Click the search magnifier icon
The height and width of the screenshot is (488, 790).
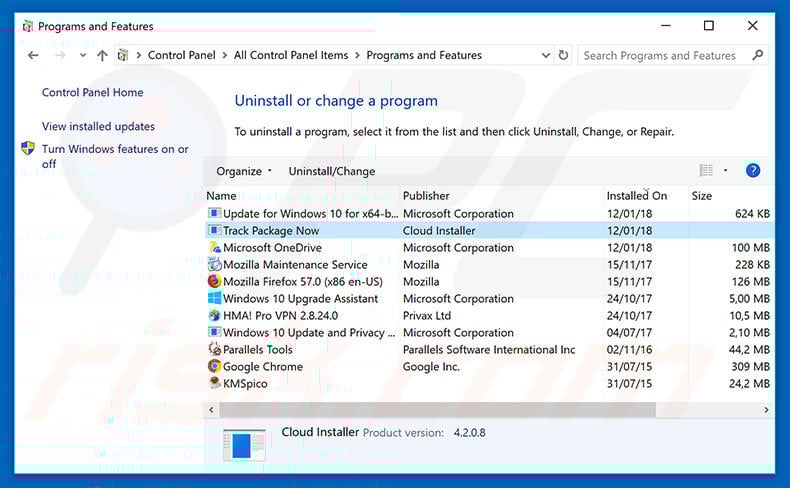(x=757, y=55)
